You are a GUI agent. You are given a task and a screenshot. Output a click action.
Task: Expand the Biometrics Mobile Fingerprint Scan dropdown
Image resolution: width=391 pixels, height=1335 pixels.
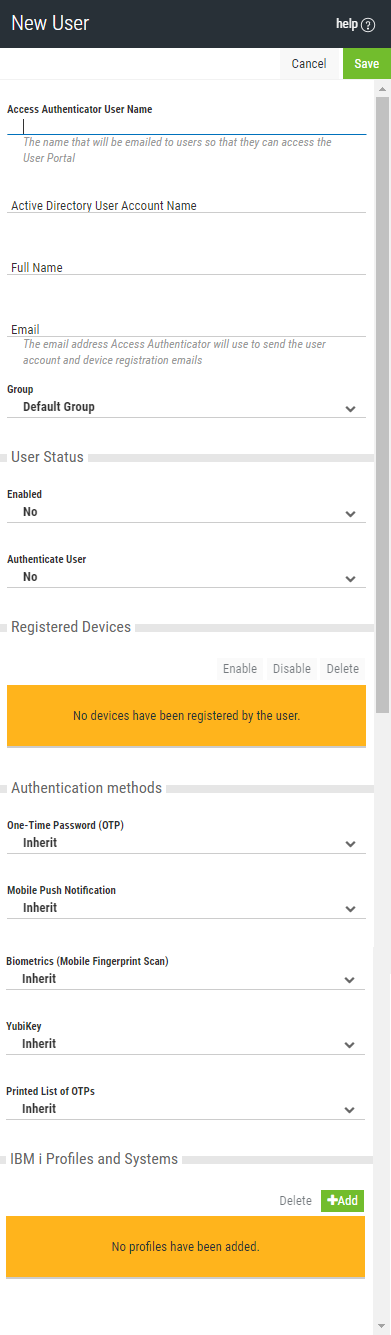tap(186, 979)
